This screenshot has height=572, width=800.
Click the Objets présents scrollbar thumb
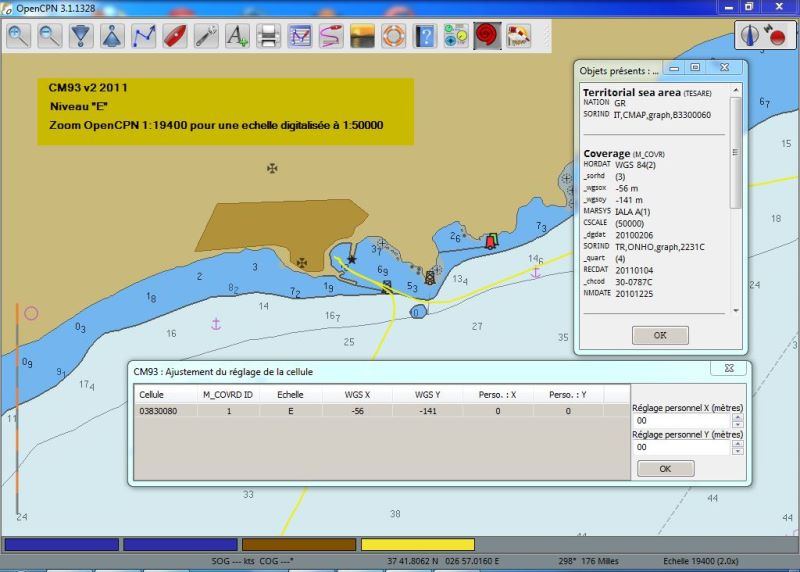coord(735,152)
